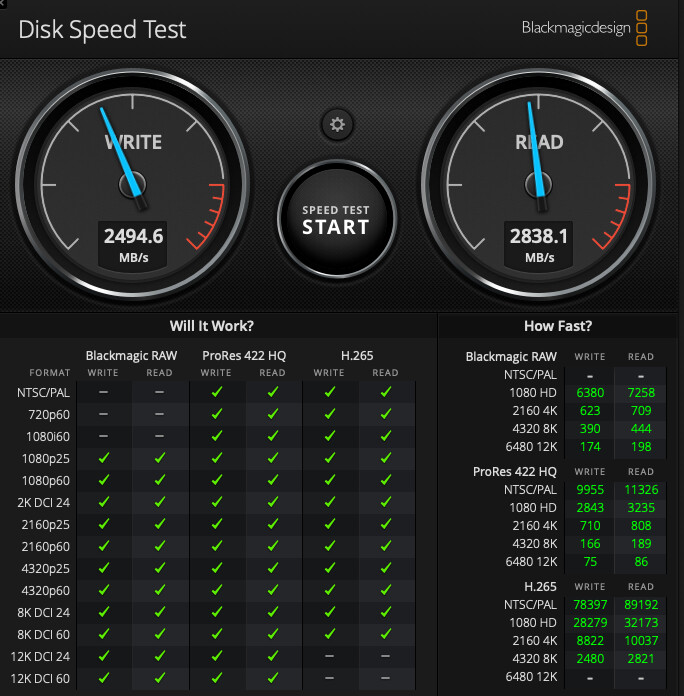This screenshot has width=684, height=696.
Task: Click the Blackmagicdesign logo squares
Action: [x=641, y=28]
